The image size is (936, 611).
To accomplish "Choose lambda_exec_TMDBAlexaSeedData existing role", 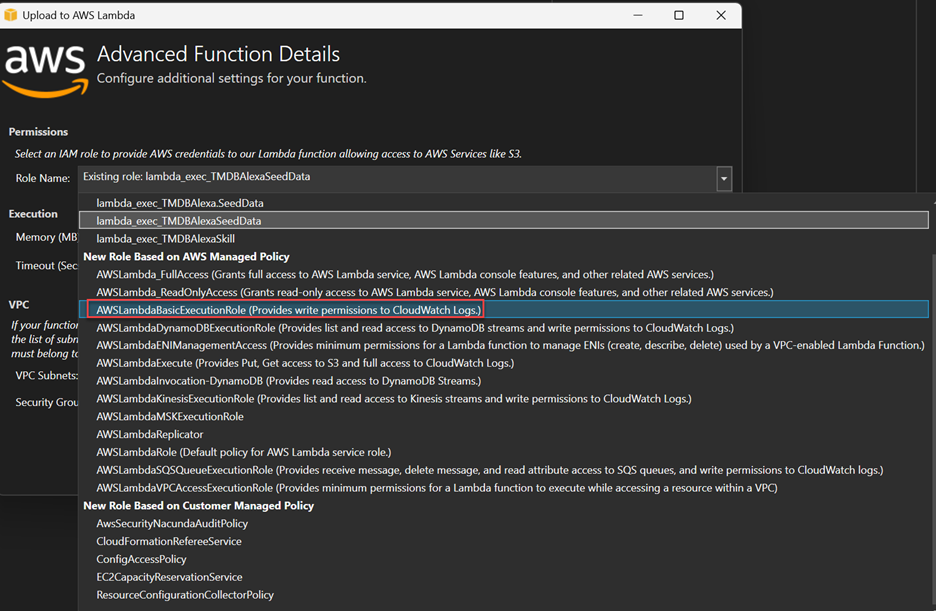I will (x=179, y=221).
